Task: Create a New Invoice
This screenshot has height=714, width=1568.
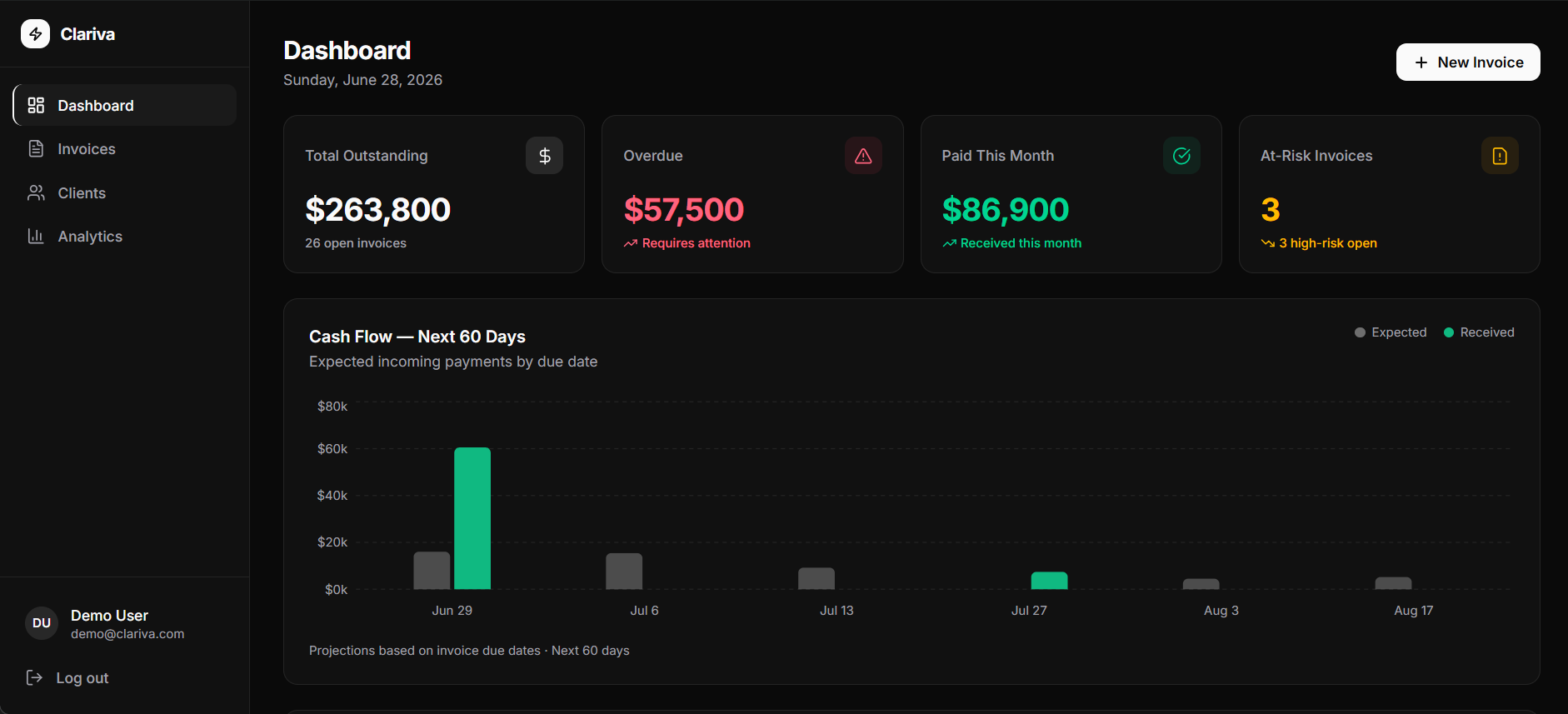Action: [1468, 62]
